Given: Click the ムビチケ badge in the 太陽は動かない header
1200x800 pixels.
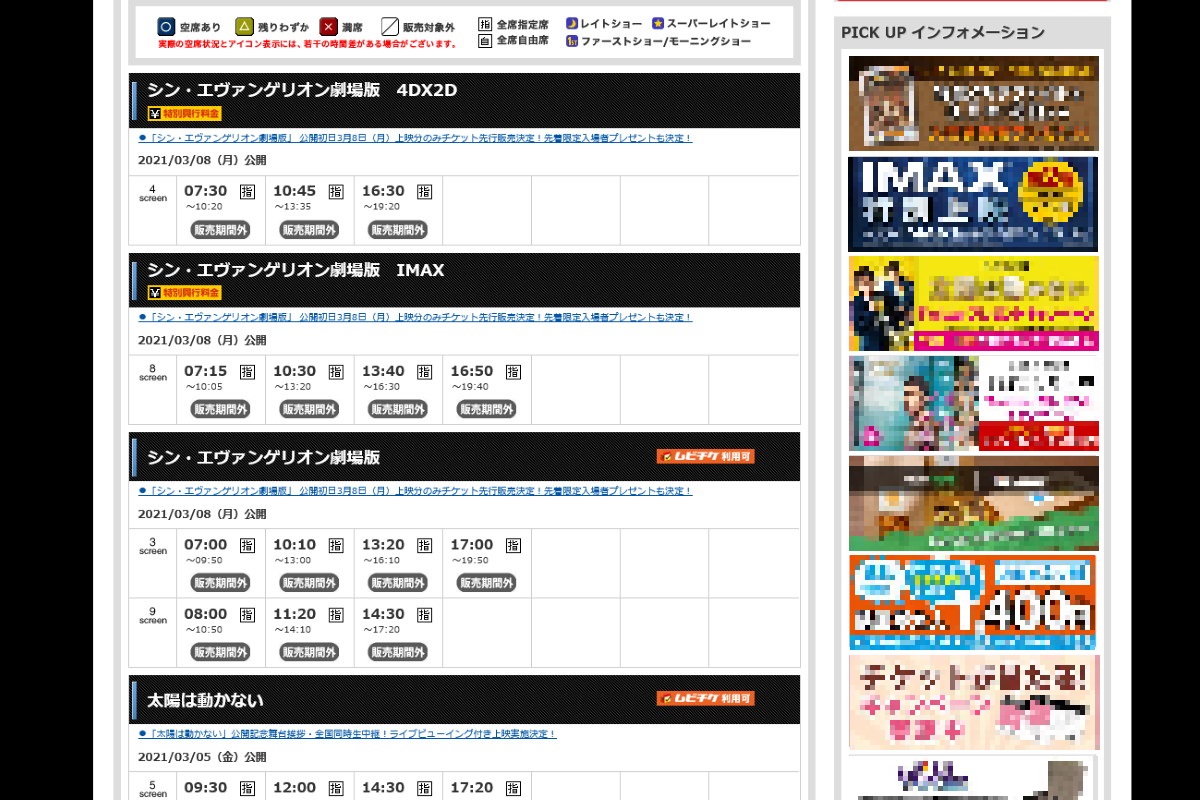Looking at the screenshot, I should (x=705, y=698).
